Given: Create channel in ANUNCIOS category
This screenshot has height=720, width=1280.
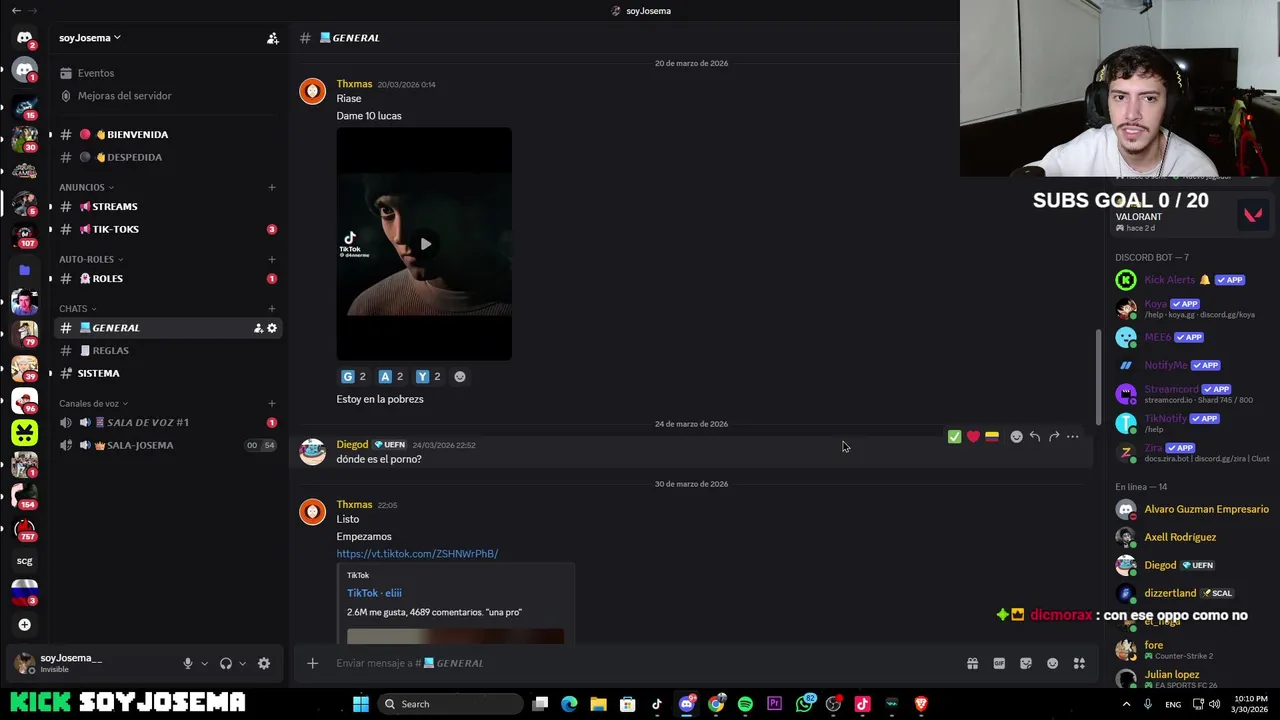Looking at the screenshot, I should tap(272, 187).
